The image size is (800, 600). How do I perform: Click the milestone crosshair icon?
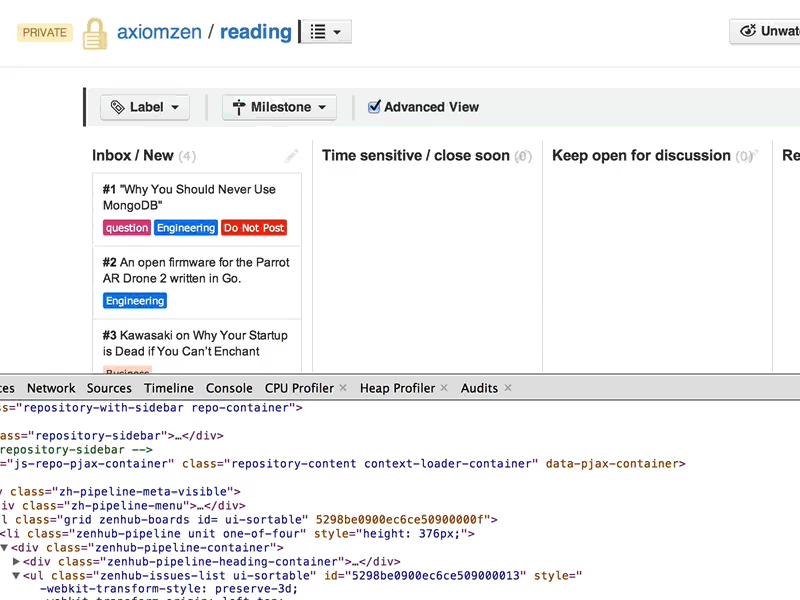coord(239,107)
